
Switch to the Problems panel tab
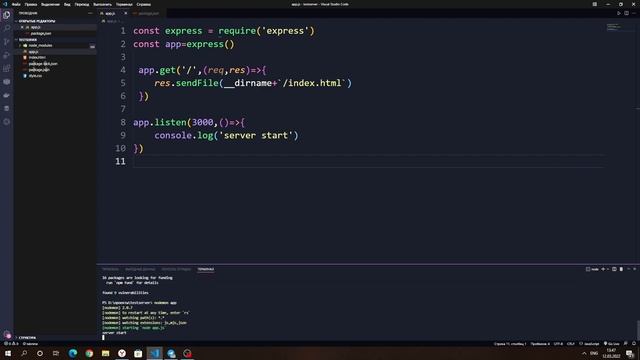point(110,269)
